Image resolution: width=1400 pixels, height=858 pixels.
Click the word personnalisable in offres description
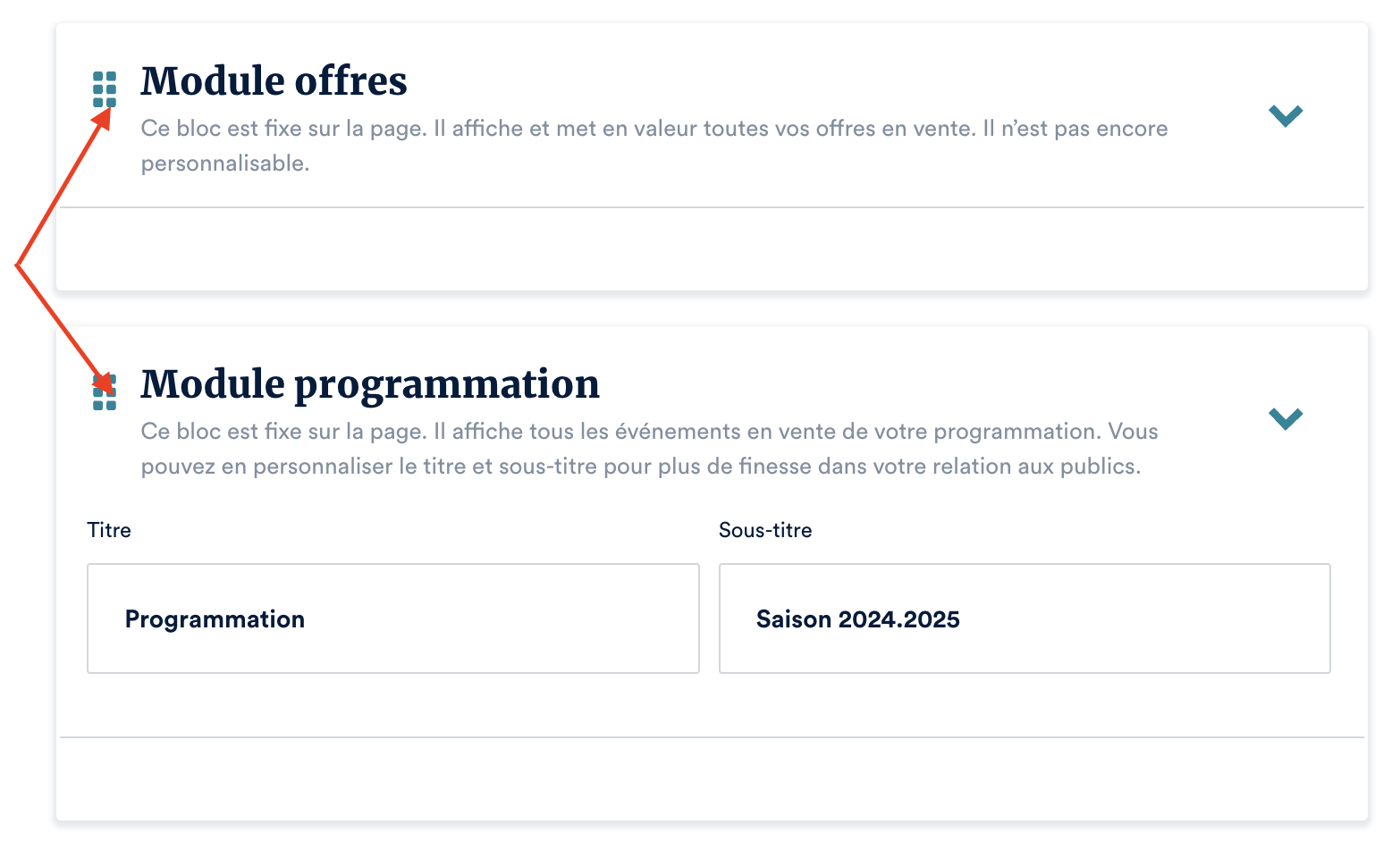click(224, 164)
